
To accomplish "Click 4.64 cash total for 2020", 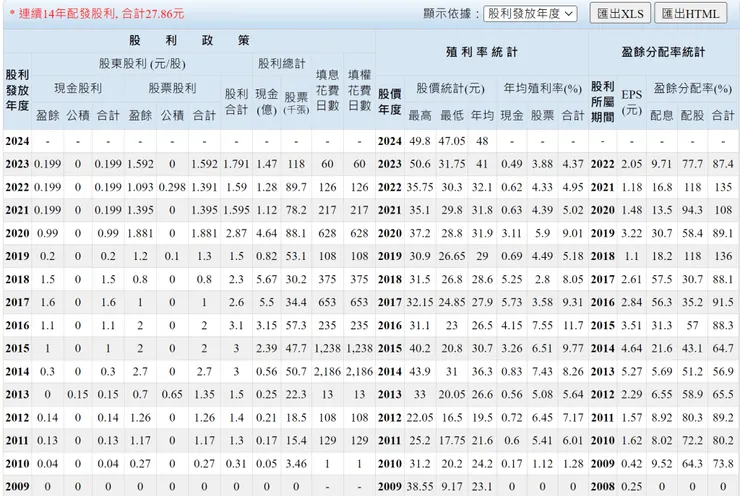I will tap(266, 233).
